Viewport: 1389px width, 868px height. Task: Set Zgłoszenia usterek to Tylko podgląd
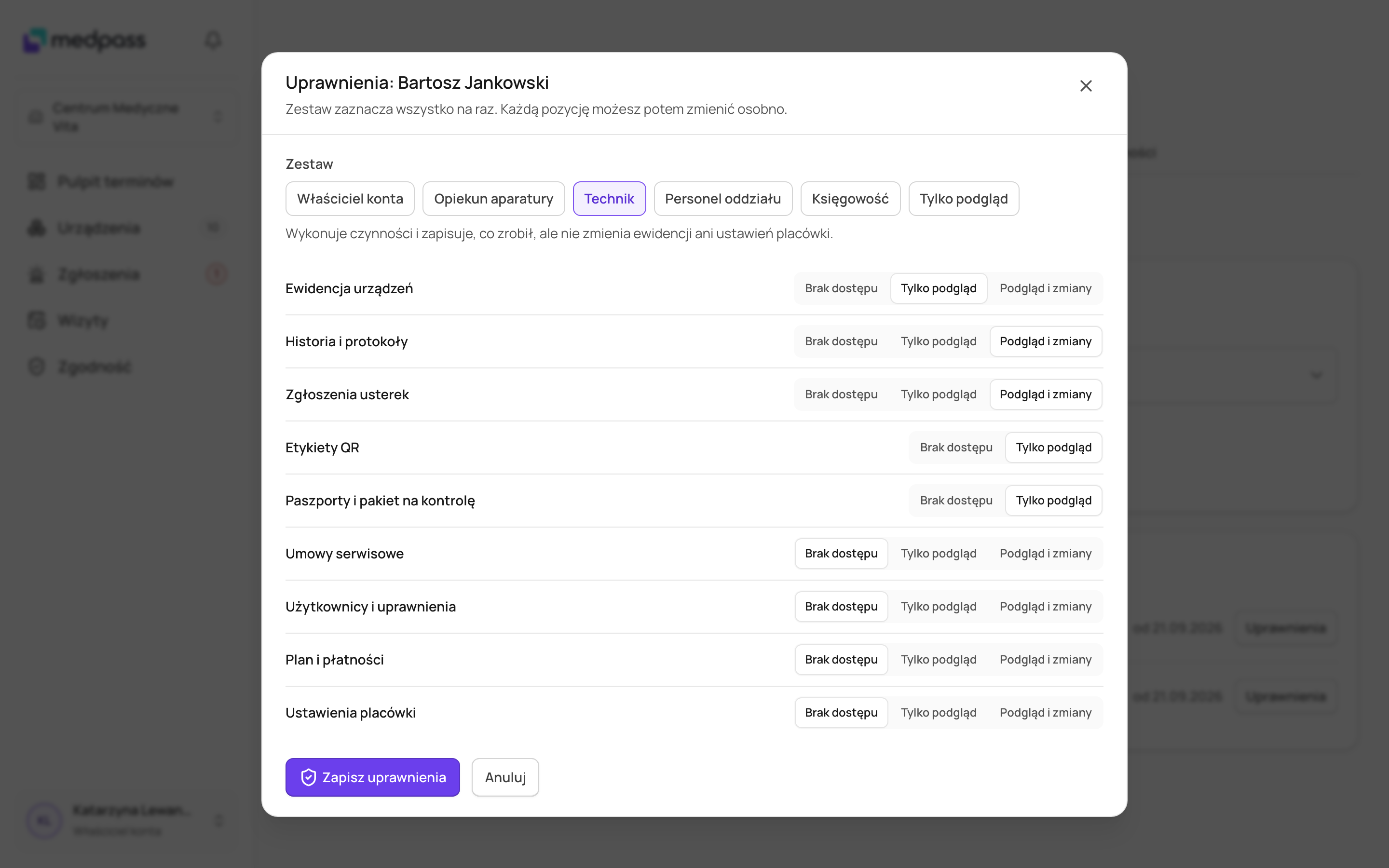(x=939, y=394)
